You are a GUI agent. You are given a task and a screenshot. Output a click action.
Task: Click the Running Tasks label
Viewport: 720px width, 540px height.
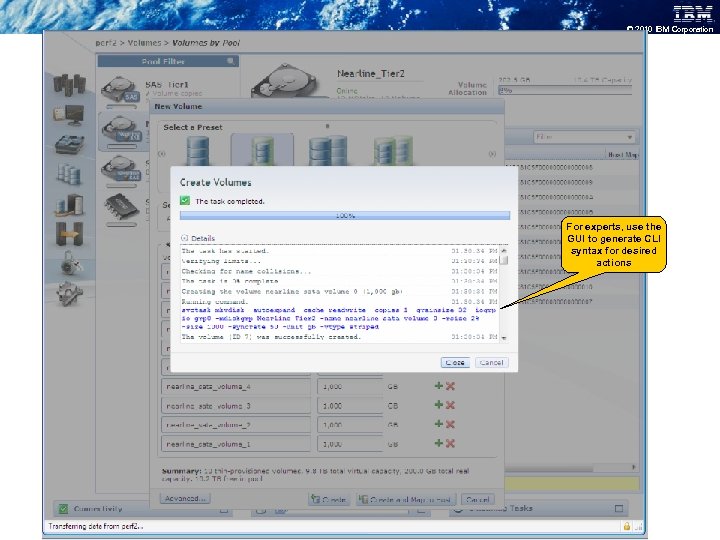pos(501,508)
